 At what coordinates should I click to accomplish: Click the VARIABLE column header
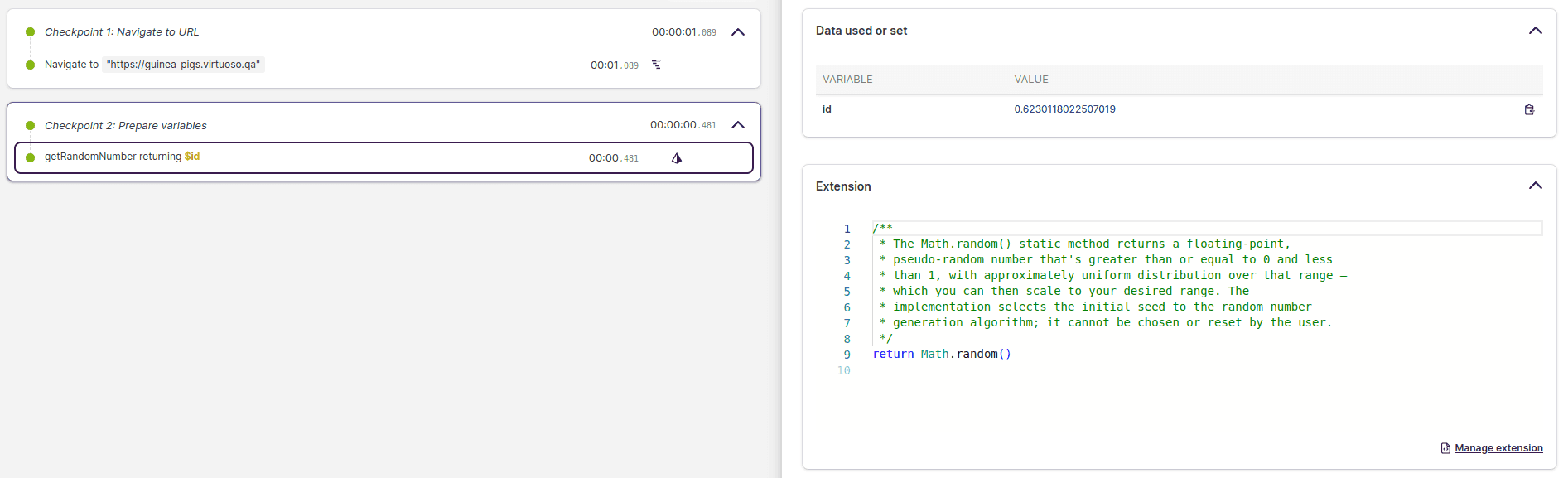coord(847,80)
